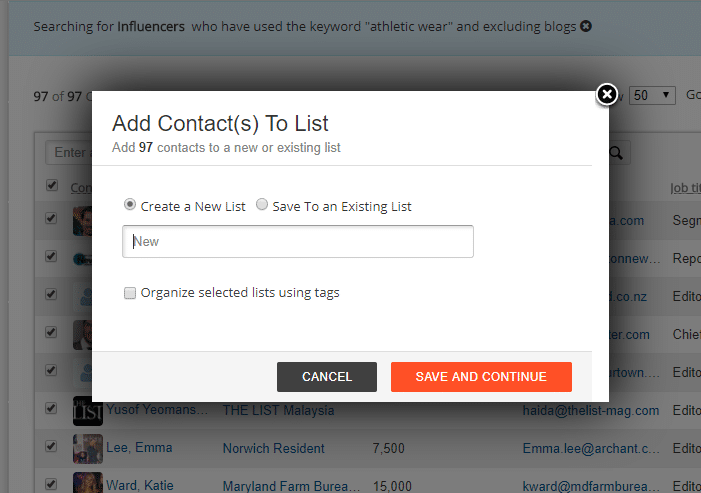Screen dimensions: 701x493
Task: Open Norwich Resident outlet link
Action: [x=274, y=448]
